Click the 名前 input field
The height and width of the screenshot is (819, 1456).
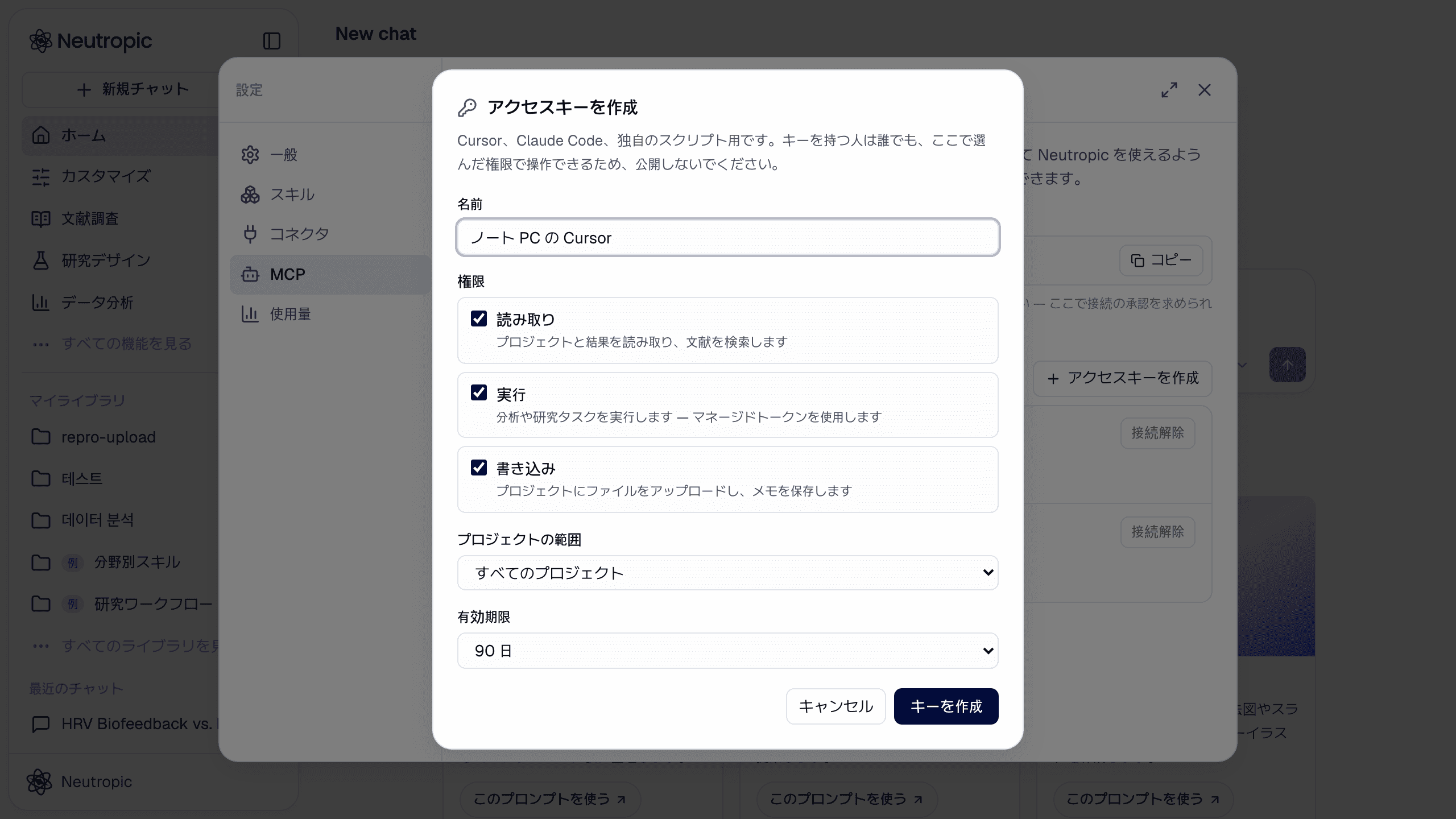(x=727, y=237)
